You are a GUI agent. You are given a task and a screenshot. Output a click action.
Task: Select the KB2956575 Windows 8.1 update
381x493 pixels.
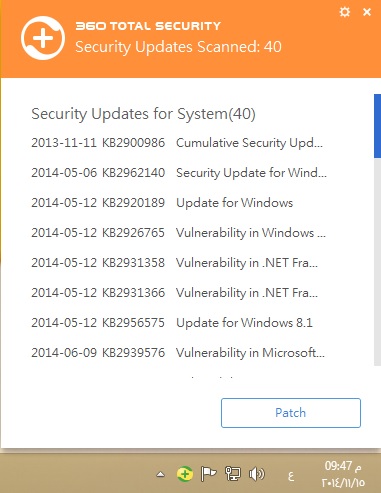(172, 323)
